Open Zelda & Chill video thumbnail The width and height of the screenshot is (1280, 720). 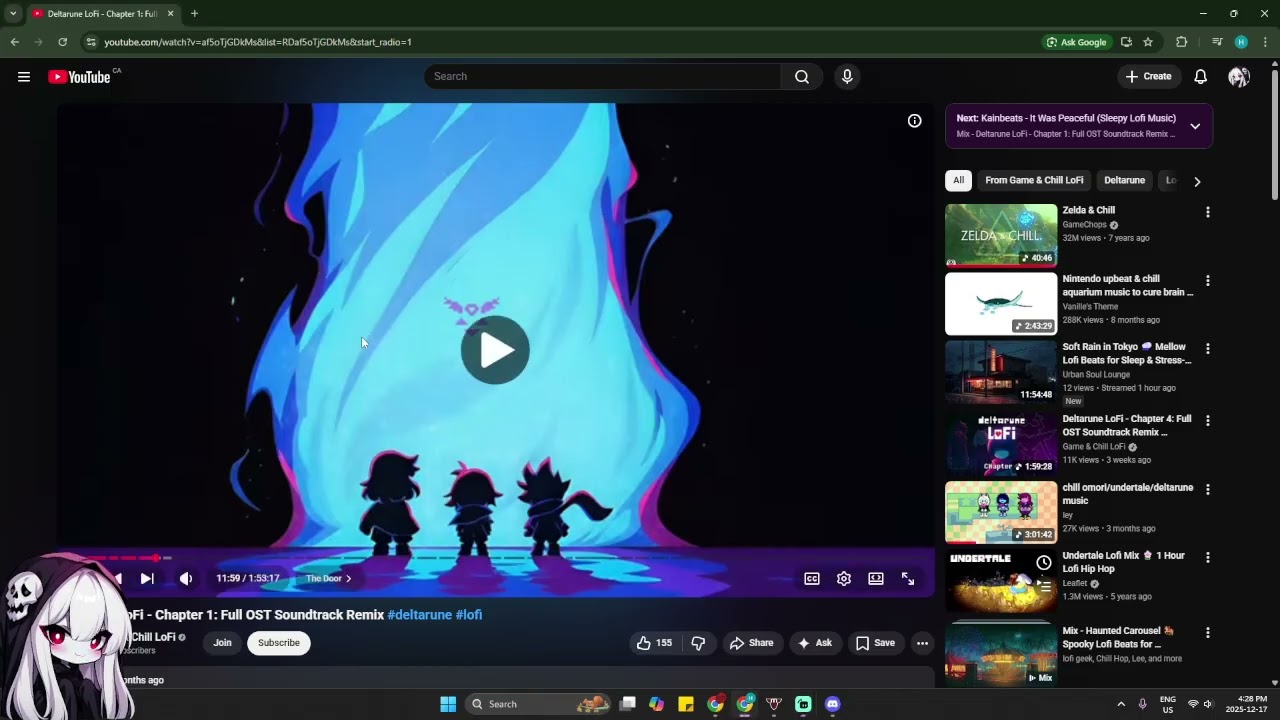tap(1001, 235)
